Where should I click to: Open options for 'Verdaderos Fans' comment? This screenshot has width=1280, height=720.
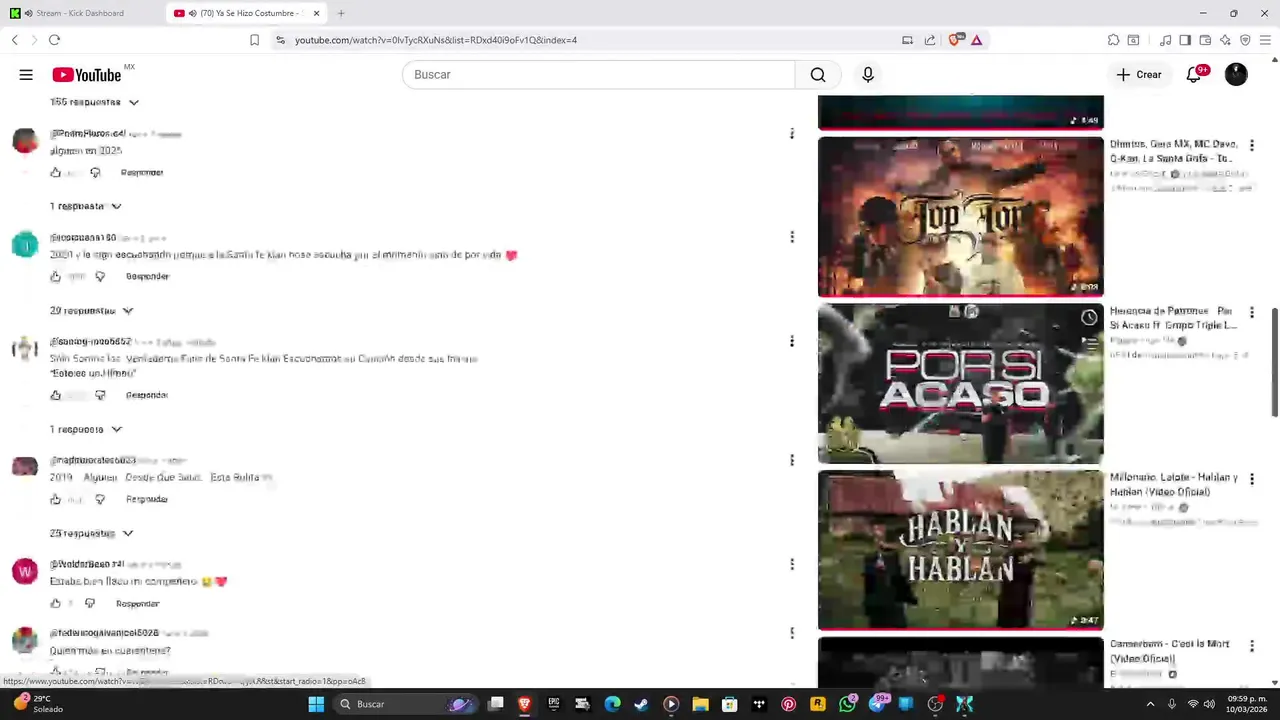pyautogui.click(x=792, y=341)
